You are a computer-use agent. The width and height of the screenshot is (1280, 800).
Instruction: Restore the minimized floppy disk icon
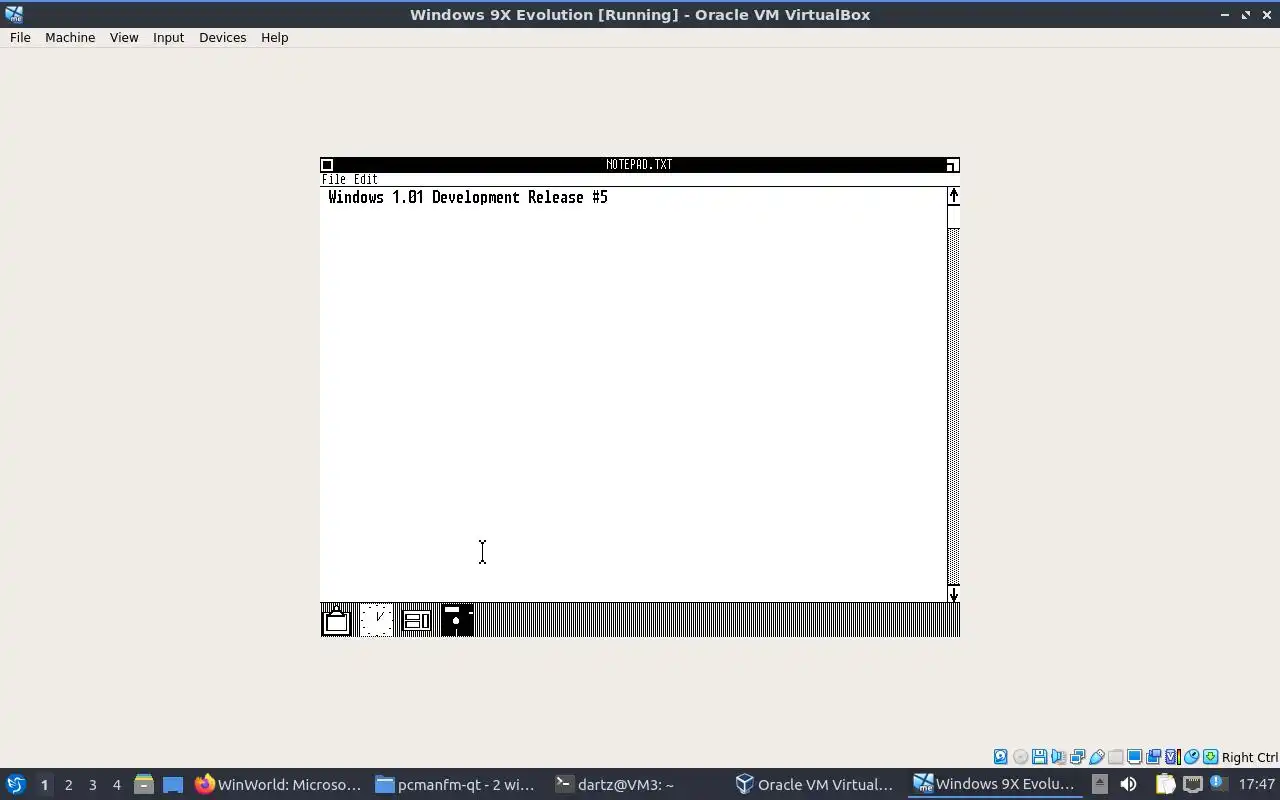[x=457, y=620]
